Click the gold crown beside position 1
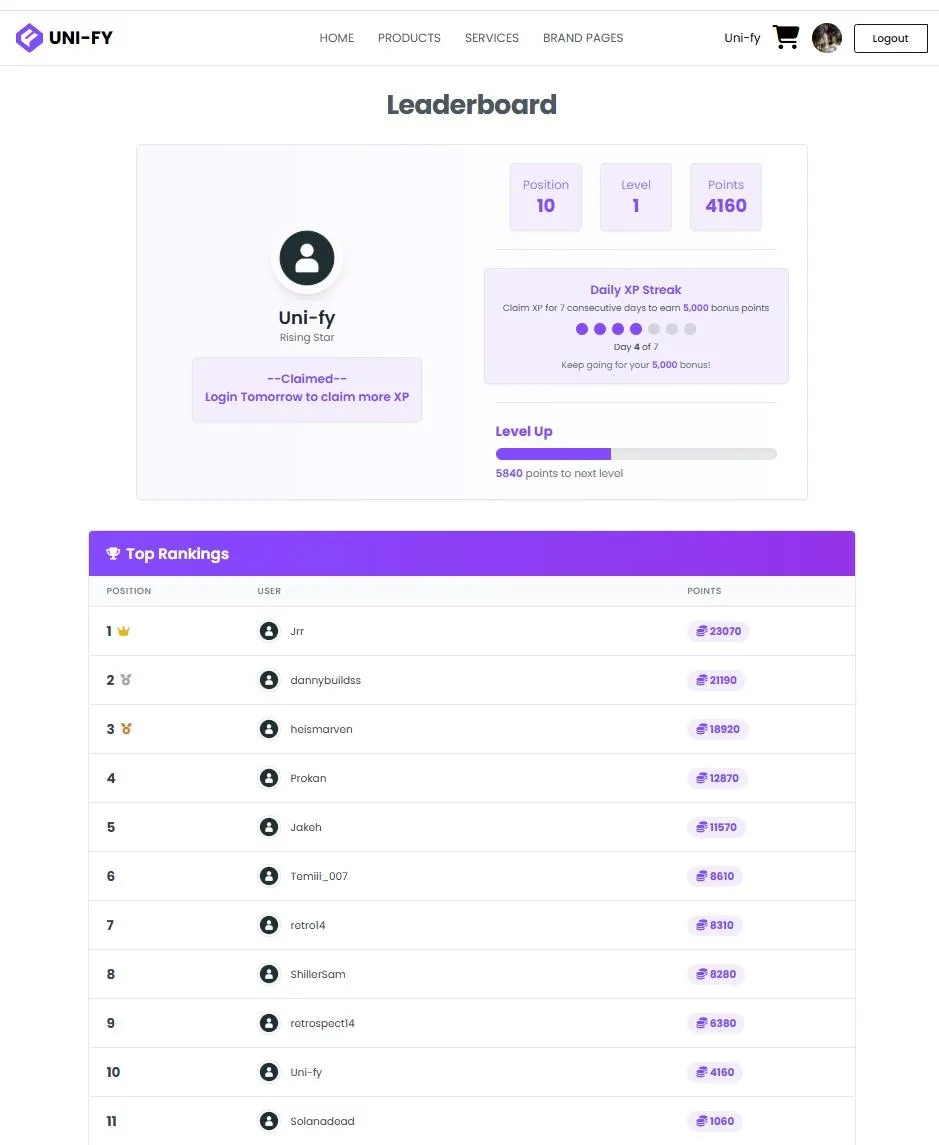This screenshot has height=1145, width=939. click(x=123, y=631)
